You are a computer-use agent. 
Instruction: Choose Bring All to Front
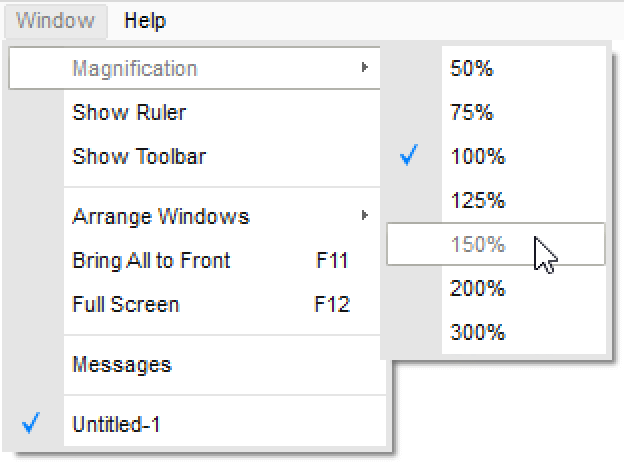click(151, 261)
